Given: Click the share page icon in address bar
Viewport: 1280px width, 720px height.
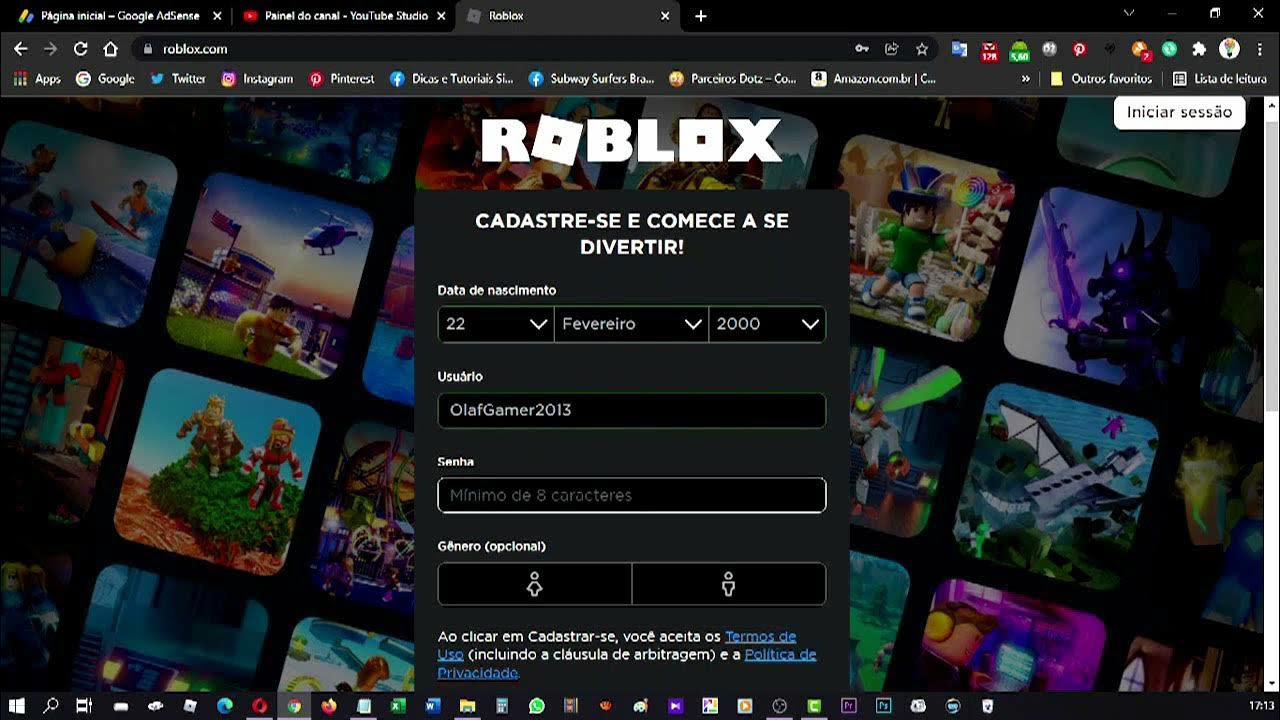Looking at the screenshot, I should click(891, 49).
